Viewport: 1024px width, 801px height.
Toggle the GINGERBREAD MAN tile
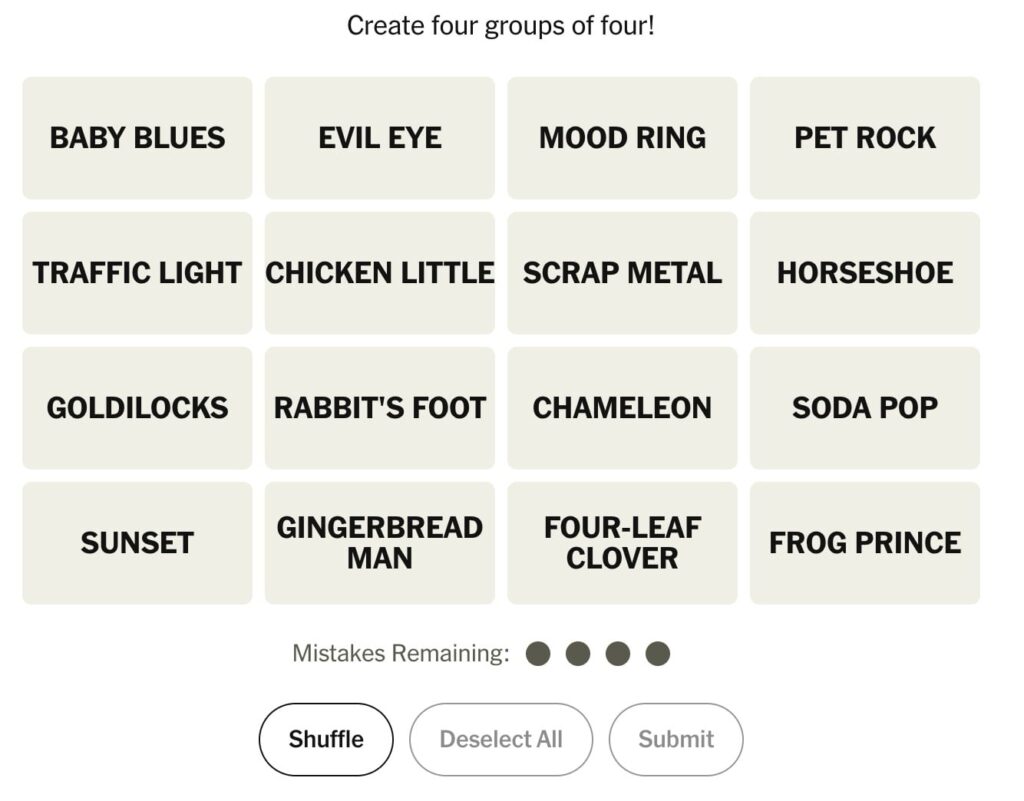[380, 543]
